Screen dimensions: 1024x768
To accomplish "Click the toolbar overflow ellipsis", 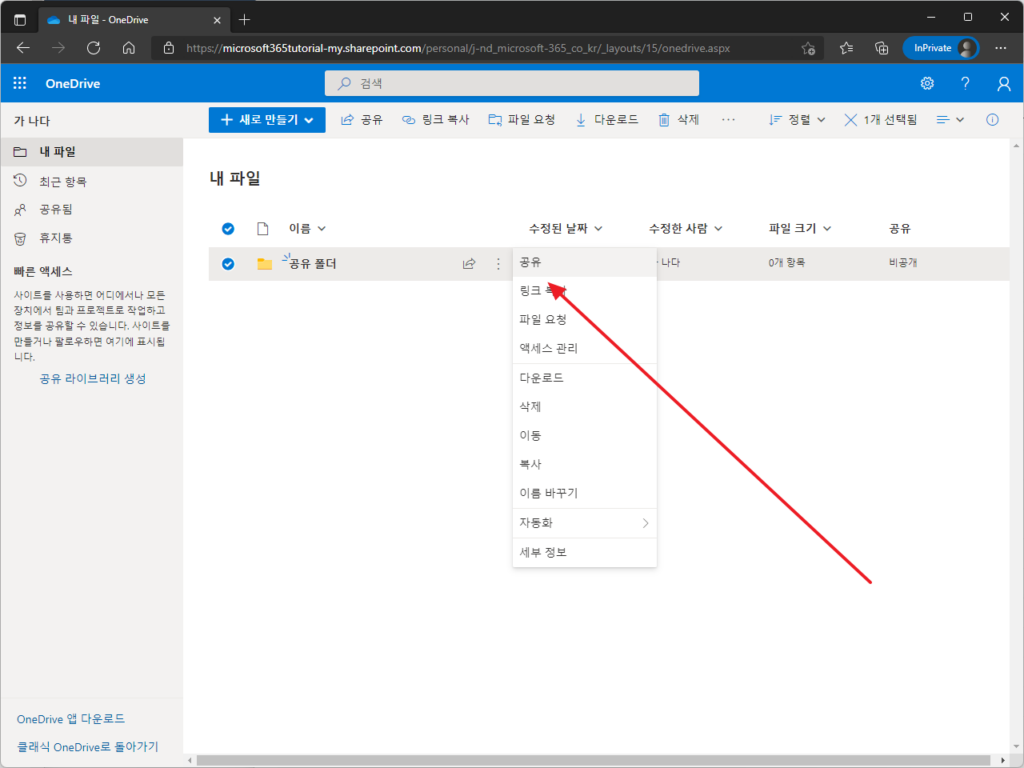I will click(x=728, y=120).
